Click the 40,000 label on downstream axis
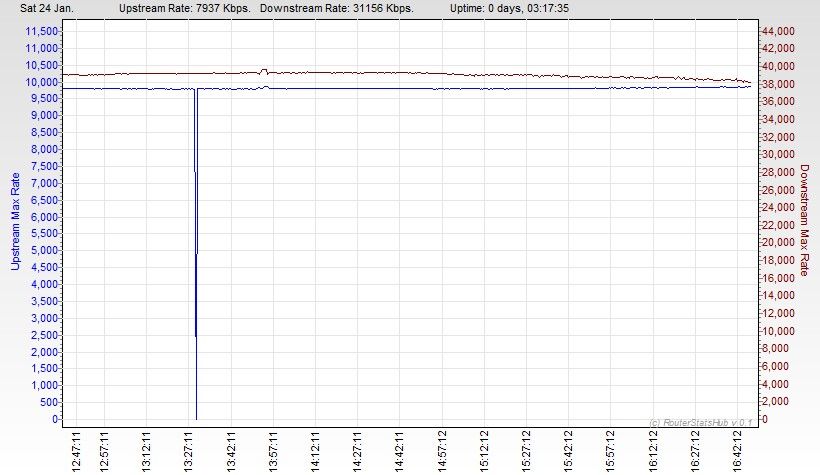The height and width of the screenshot is (475, 820). (778, 66)
